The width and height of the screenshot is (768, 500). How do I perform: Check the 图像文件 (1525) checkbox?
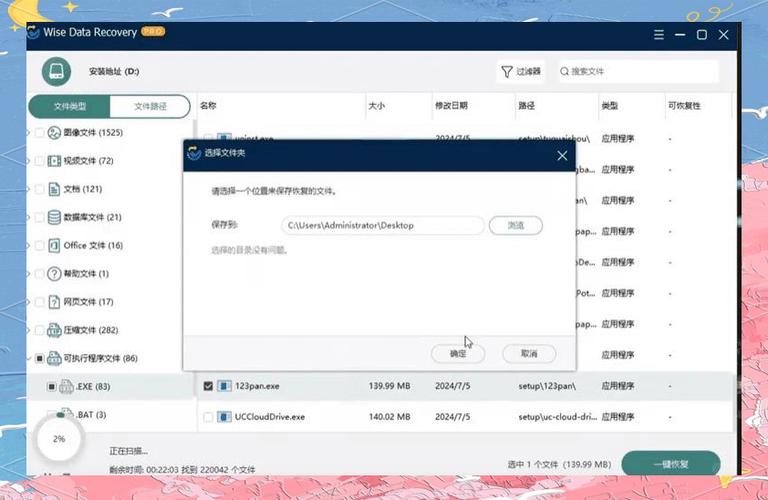(40, 133)
